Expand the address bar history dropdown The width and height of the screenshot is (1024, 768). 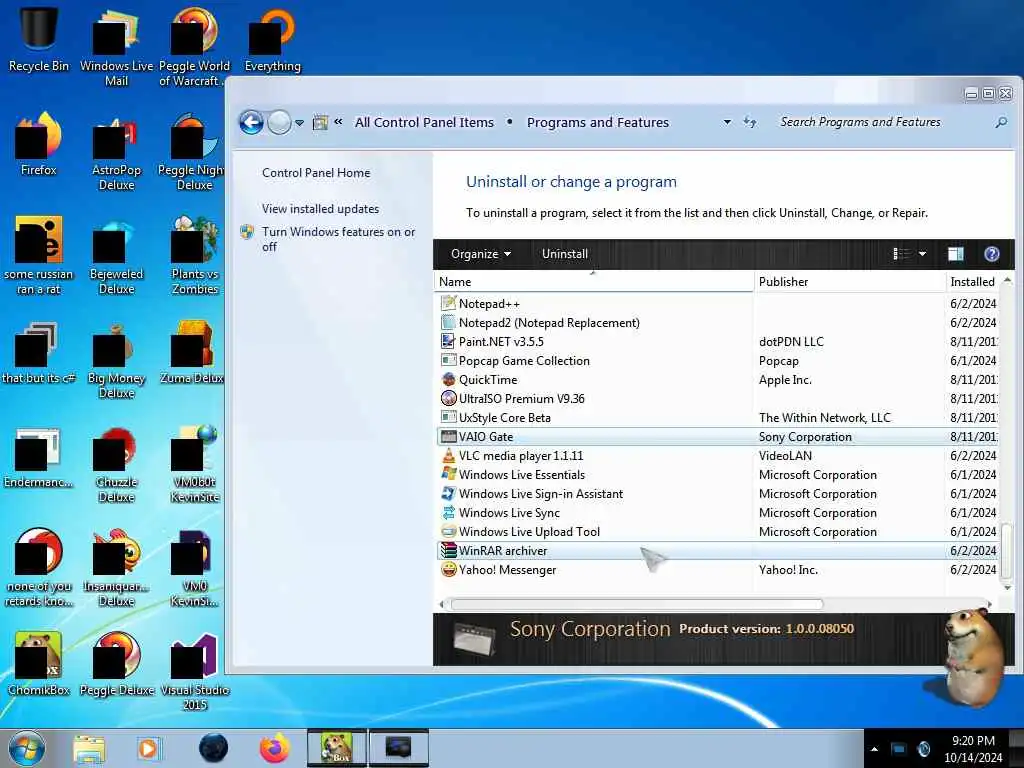[x=727, y=122]
